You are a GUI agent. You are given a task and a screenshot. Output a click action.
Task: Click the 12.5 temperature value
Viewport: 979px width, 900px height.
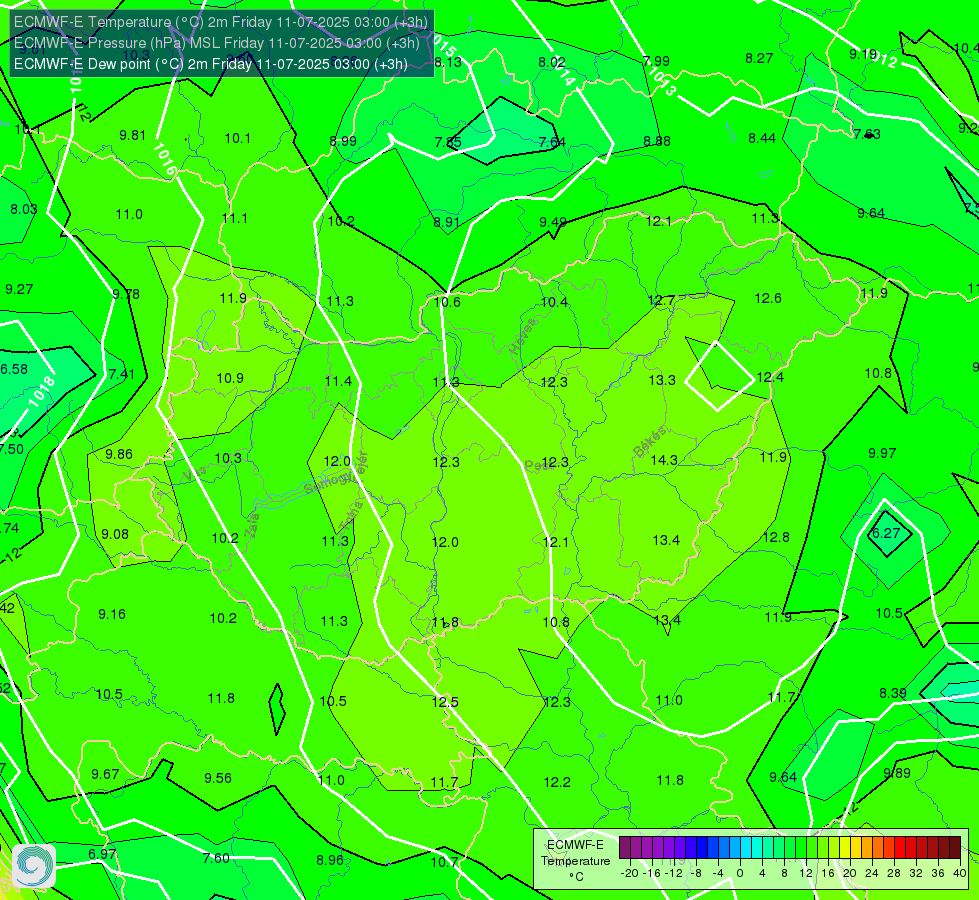(x=445, y=702)
